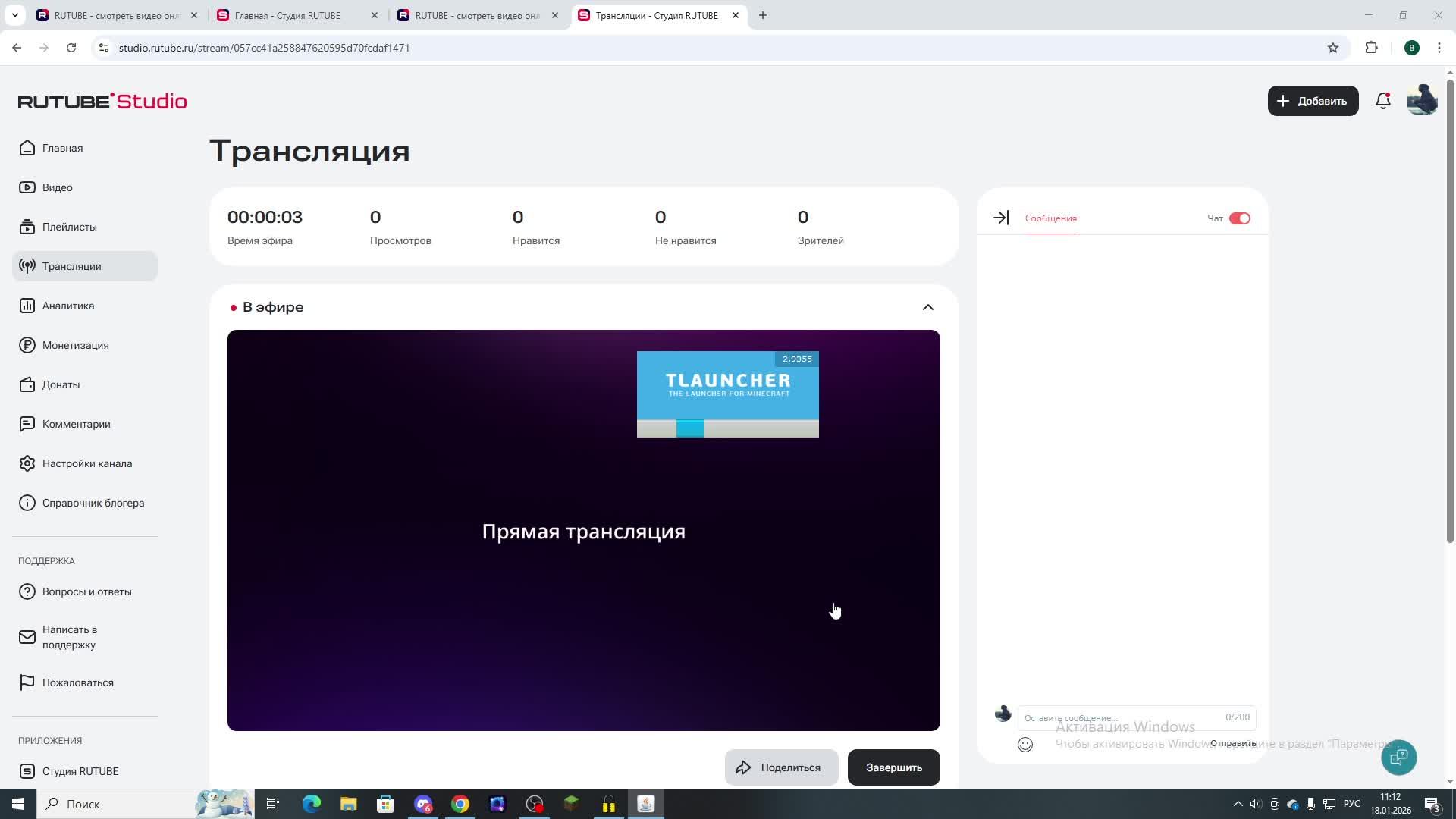Click the notifications bell icon
The image size is (1456, 819).
1382,101
